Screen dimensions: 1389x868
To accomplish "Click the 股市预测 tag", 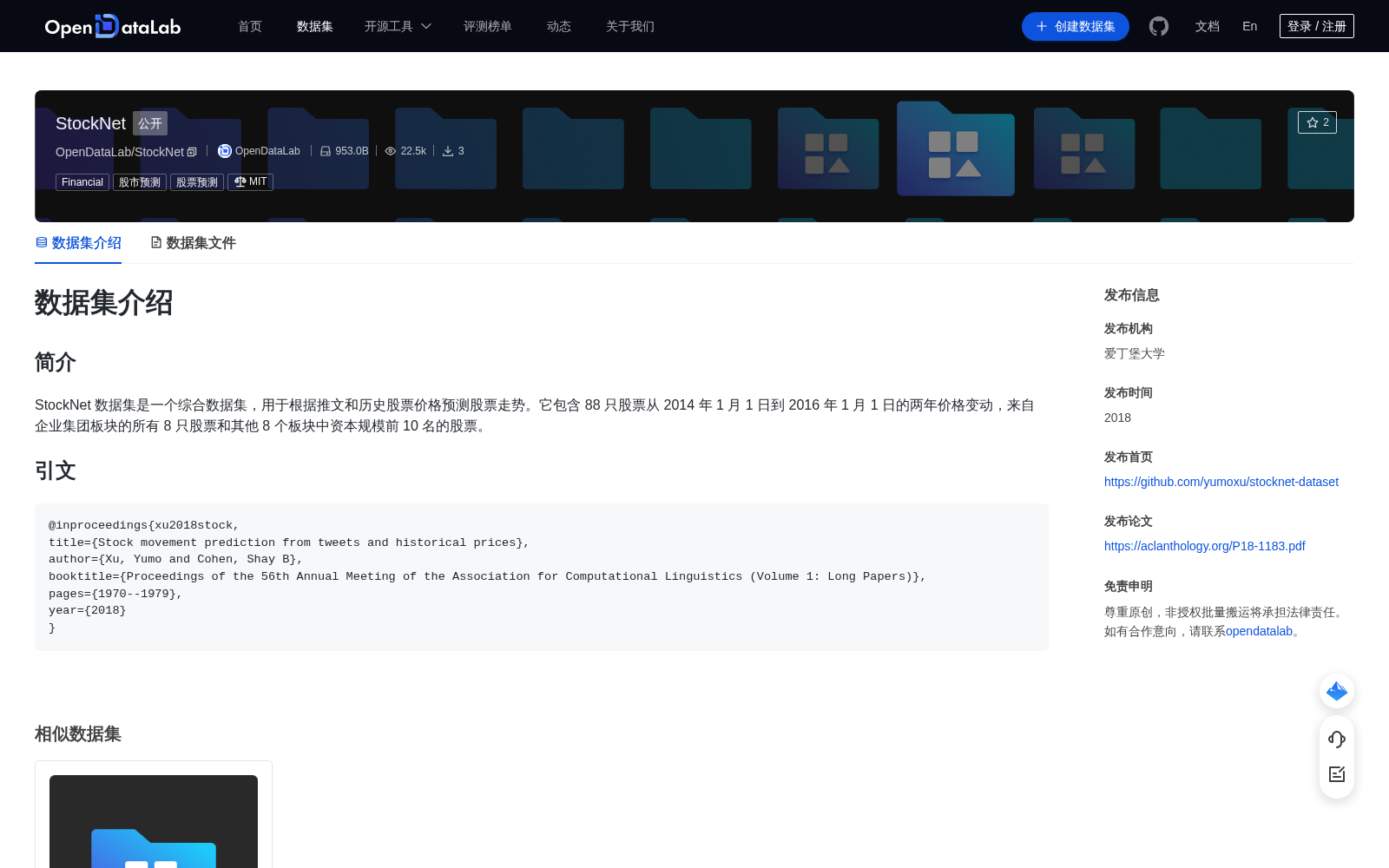I will coord(140,182).
